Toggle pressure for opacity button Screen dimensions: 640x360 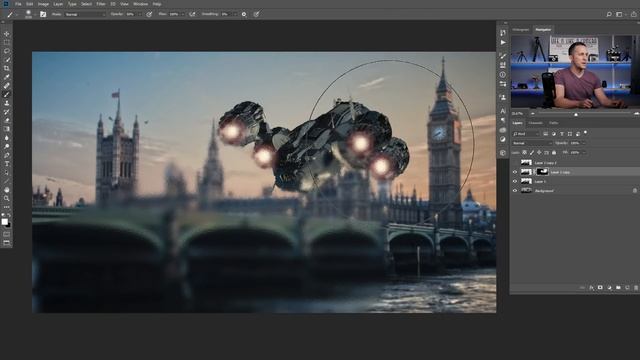pos(149,14)
